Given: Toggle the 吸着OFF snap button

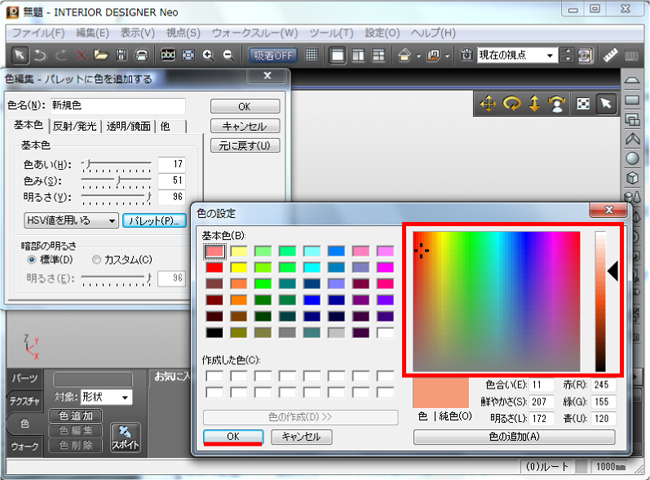Looking at the screenshot, I should pos(272,55).
